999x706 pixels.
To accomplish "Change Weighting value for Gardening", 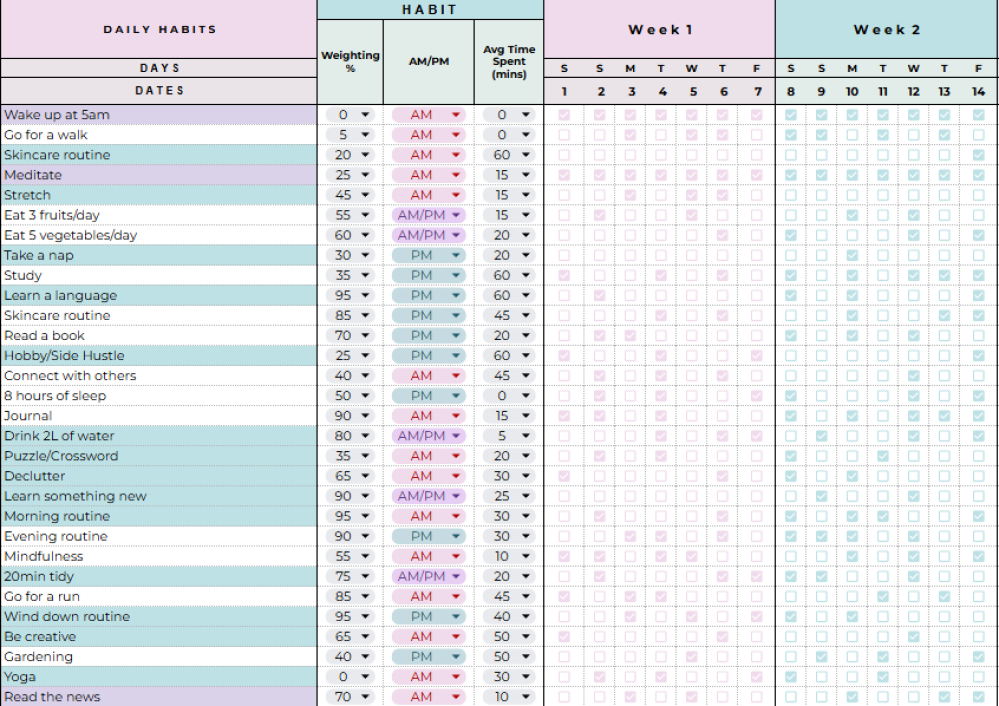I will click(x=365, y=657).
